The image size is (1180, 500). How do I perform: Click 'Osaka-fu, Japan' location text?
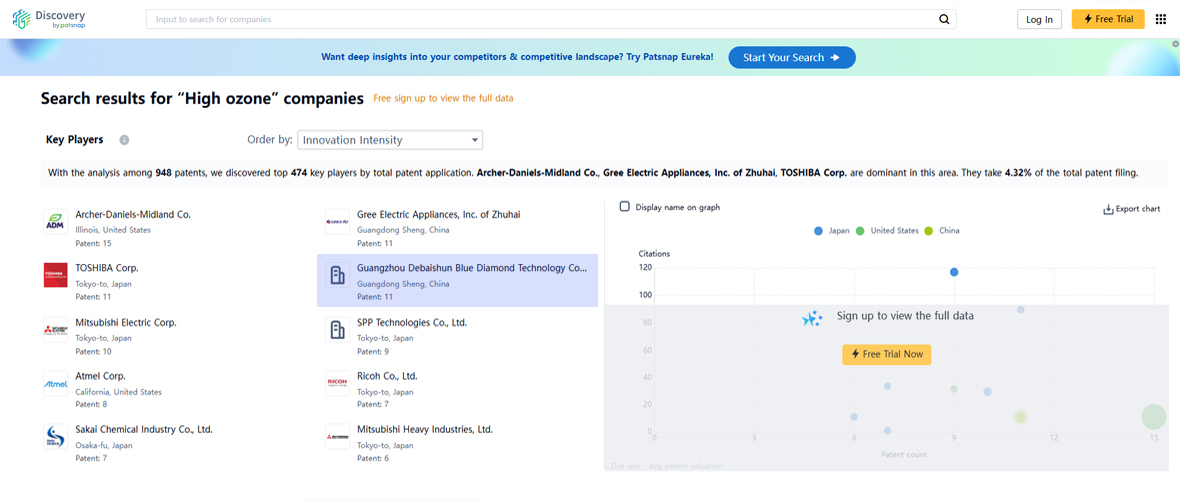tap(103, 445)
